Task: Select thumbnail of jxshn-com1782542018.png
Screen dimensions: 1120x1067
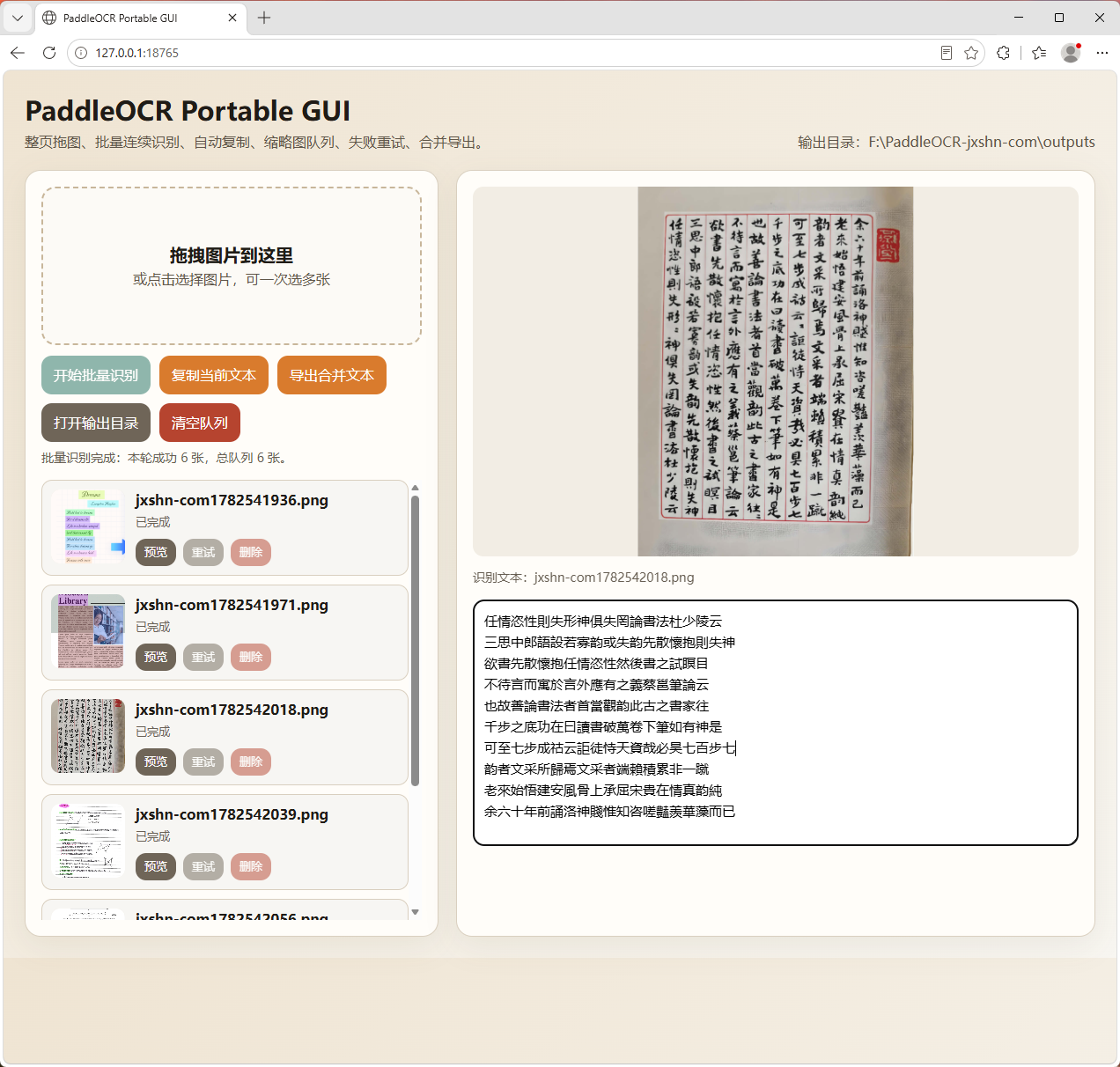Action: 88,736
